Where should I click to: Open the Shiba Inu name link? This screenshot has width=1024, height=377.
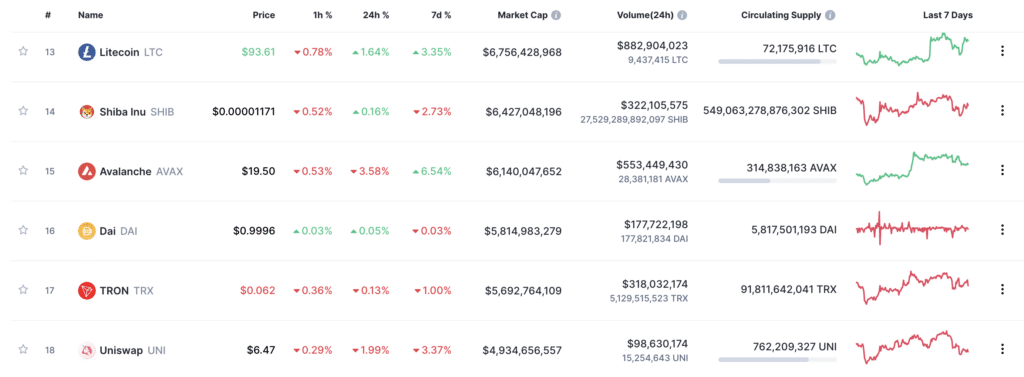[x=122, y=112]
